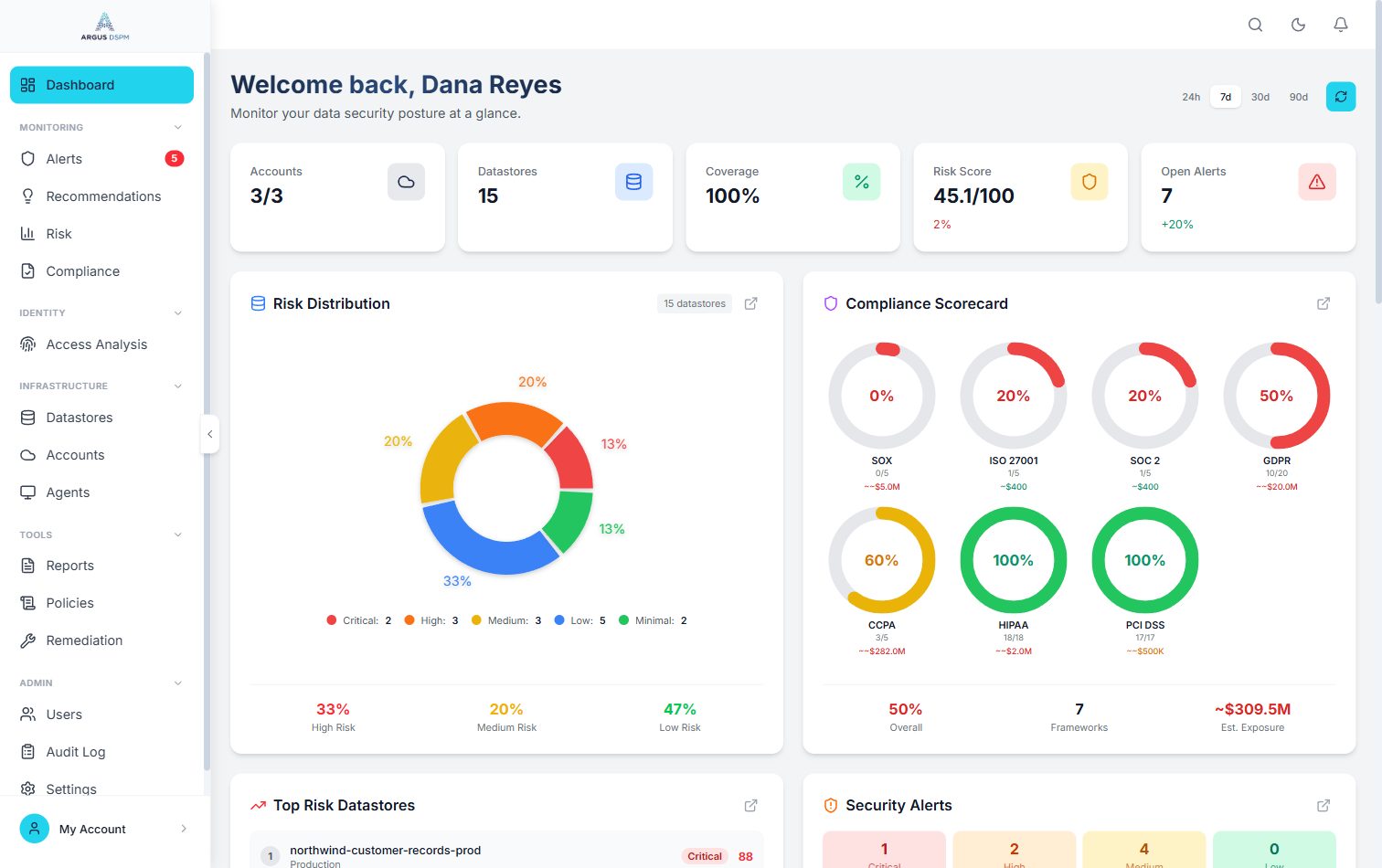Viewport: 1382px width, 868px height.
Task: Open Recommendations page
Action: [101, 196]
